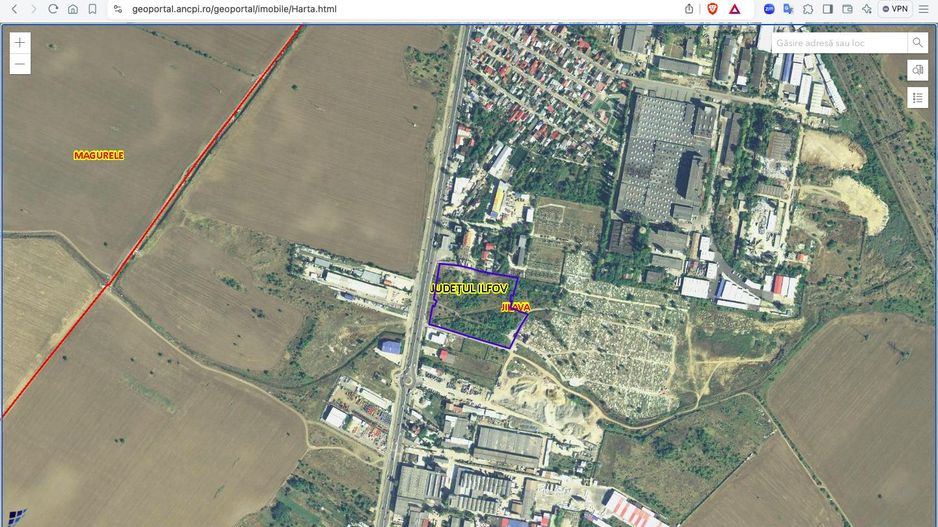This screenshot has height=527, width=938.
Task: Bookmark this page
Action: point(92,9)
